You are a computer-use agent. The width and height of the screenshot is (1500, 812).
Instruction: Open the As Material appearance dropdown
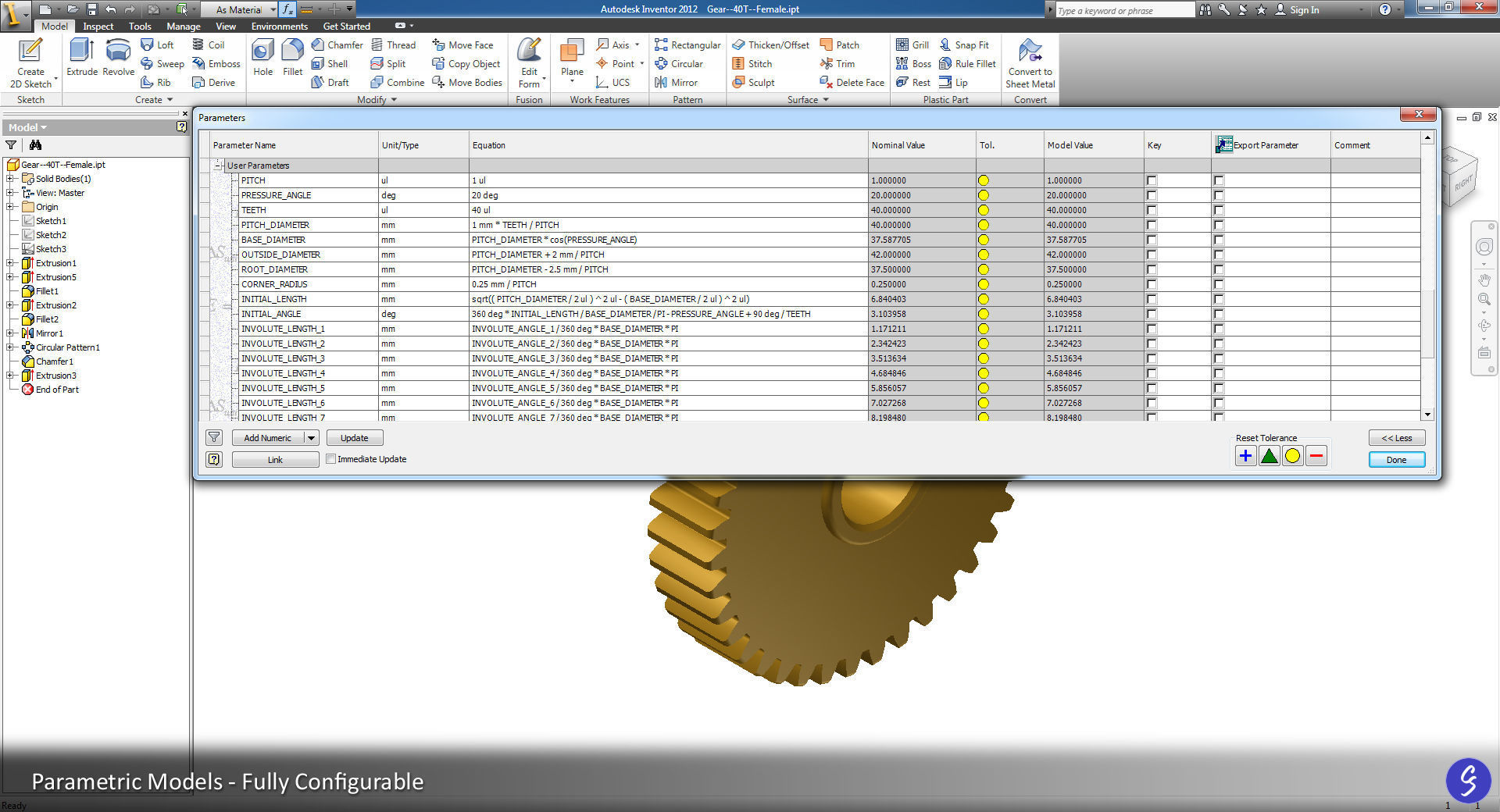(273, 9)
